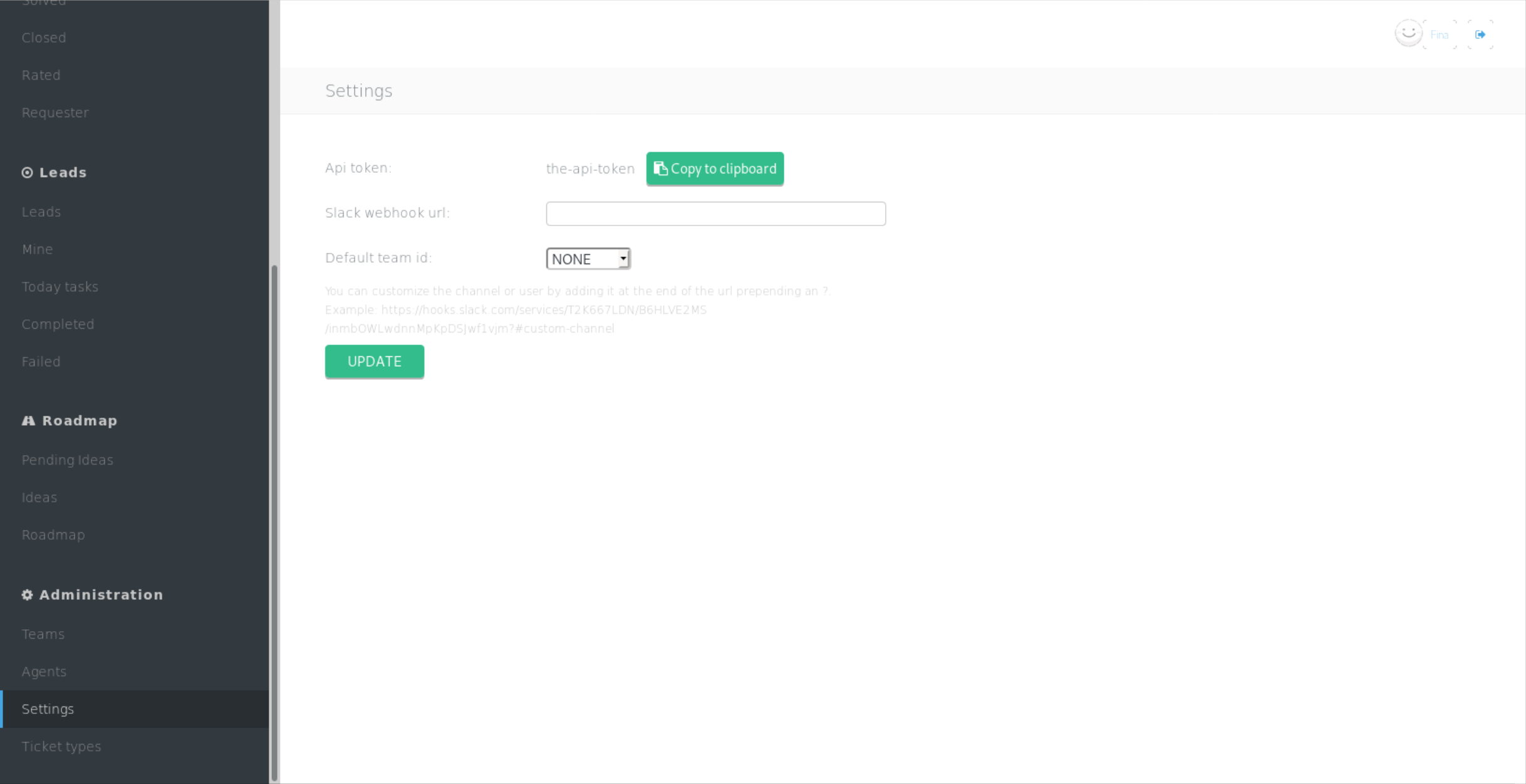This screenshot has height=784, width=1526.
Task: Click inside the Slack webhook url field
Action: tap(715, 214)
